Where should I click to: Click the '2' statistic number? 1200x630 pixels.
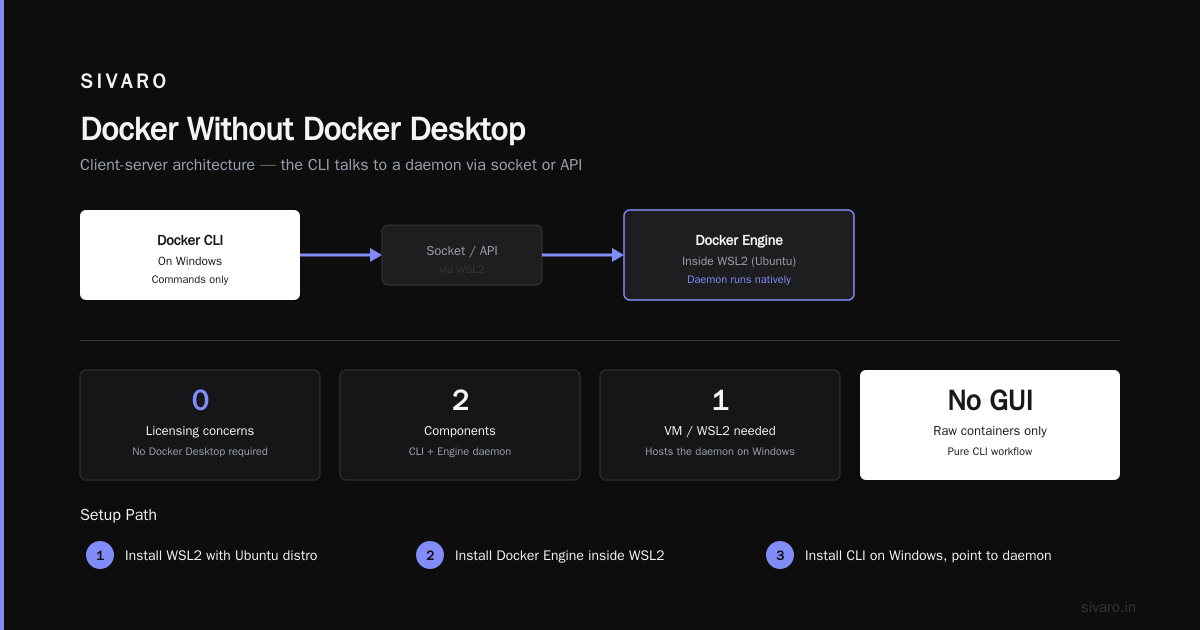[460, 400]
